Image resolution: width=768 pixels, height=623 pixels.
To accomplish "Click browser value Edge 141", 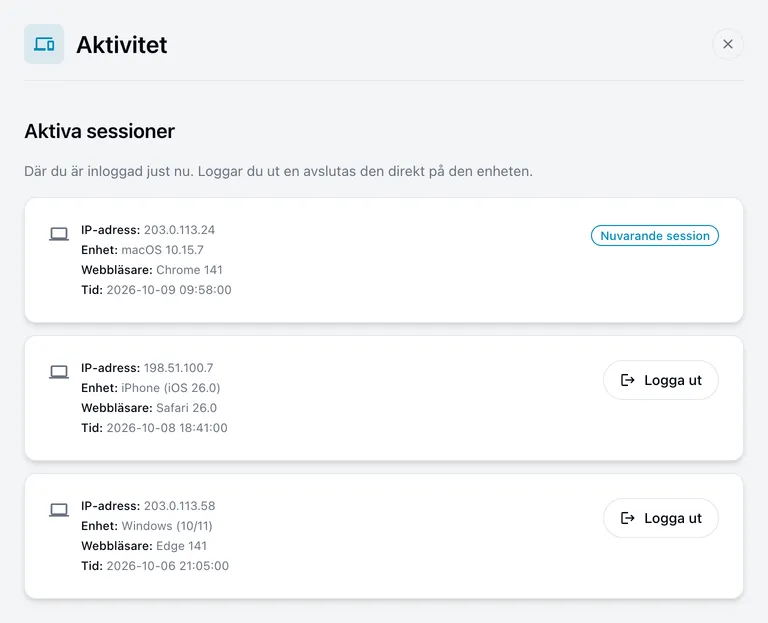I will pyautogui.click(x=181, y=546).
